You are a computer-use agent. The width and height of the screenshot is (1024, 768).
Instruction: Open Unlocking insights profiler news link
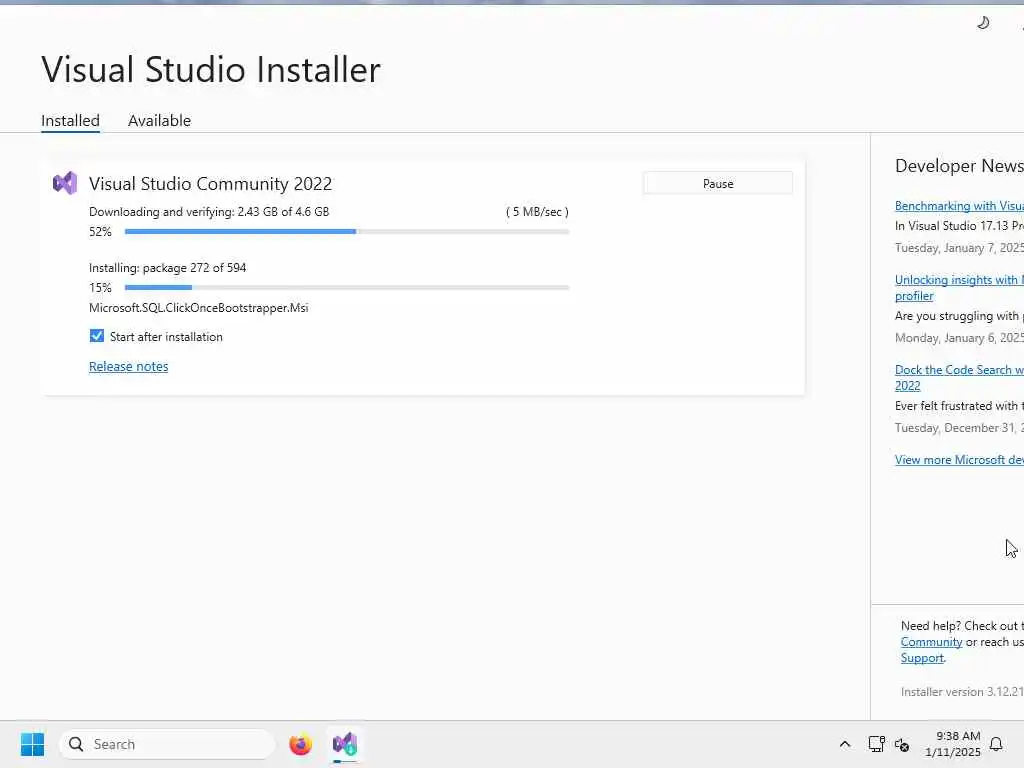[x=959, y=287]
